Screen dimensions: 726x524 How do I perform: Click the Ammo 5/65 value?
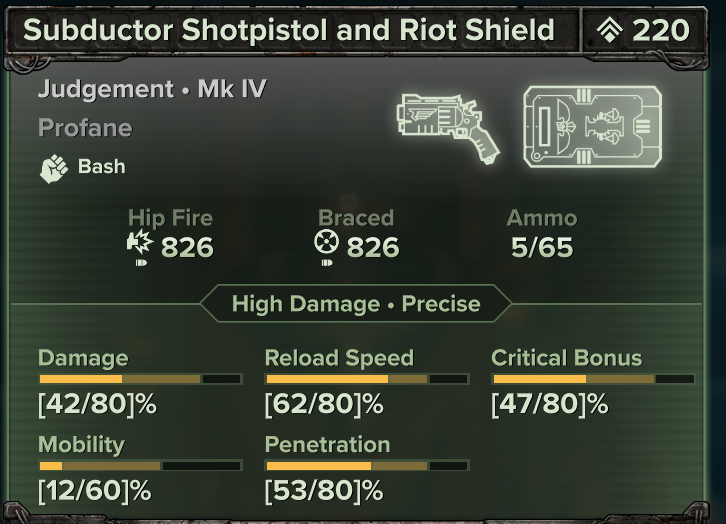[x=542, y=247]
